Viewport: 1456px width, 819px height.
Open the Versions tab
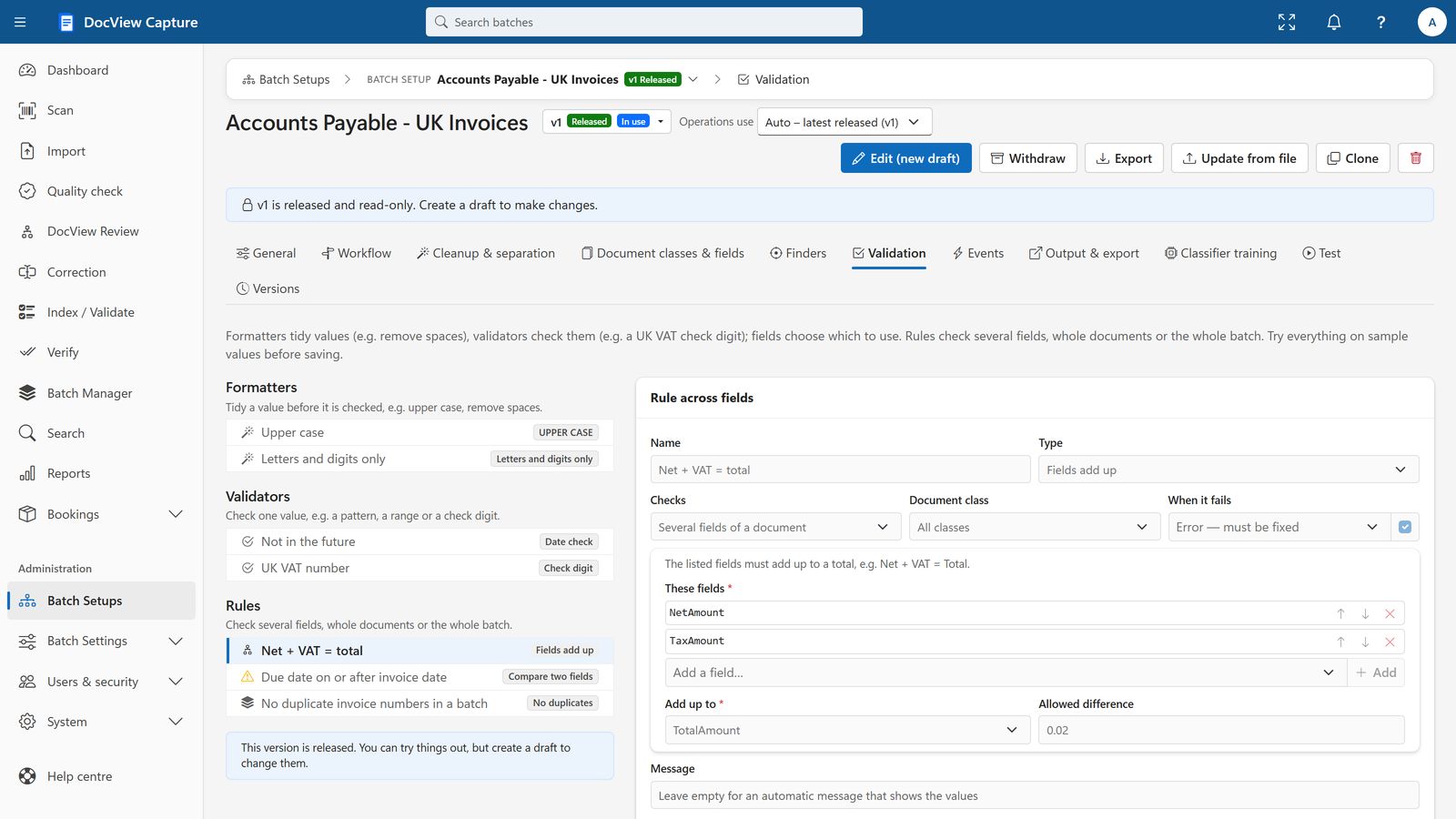pos(268,288)
